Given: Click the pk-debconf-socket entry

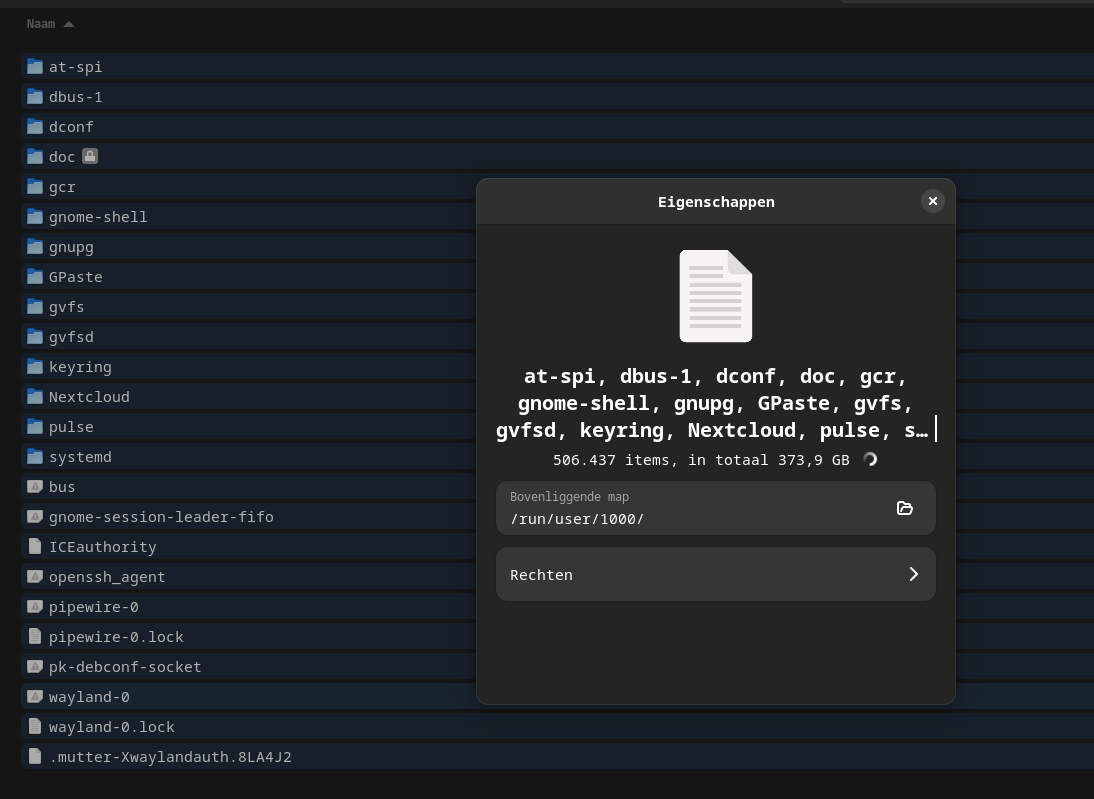Looking at the screenshot, I should [x=125, y=666].
